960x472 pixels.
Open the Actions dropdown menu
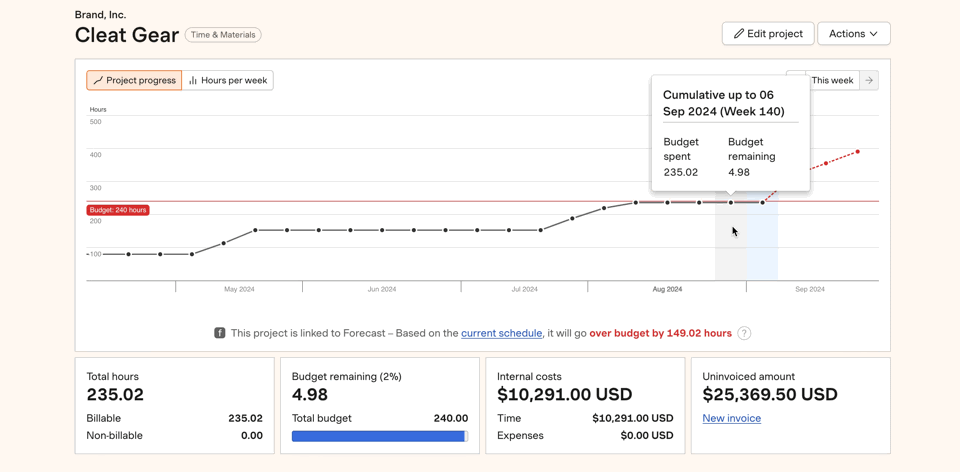point(853,34)
